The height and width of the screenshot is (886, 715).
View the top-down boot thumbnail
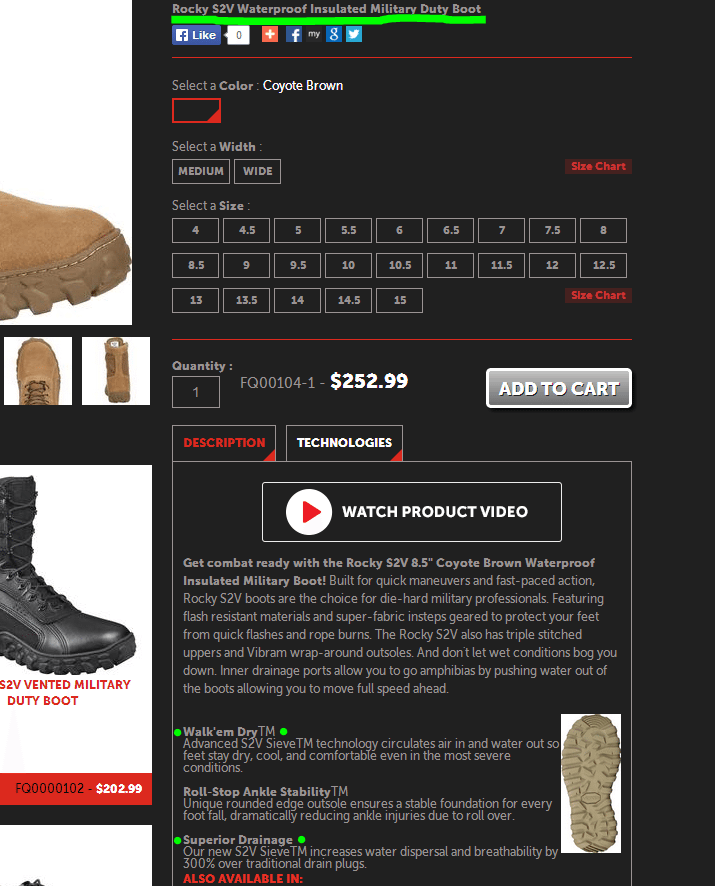coord(38,371)
